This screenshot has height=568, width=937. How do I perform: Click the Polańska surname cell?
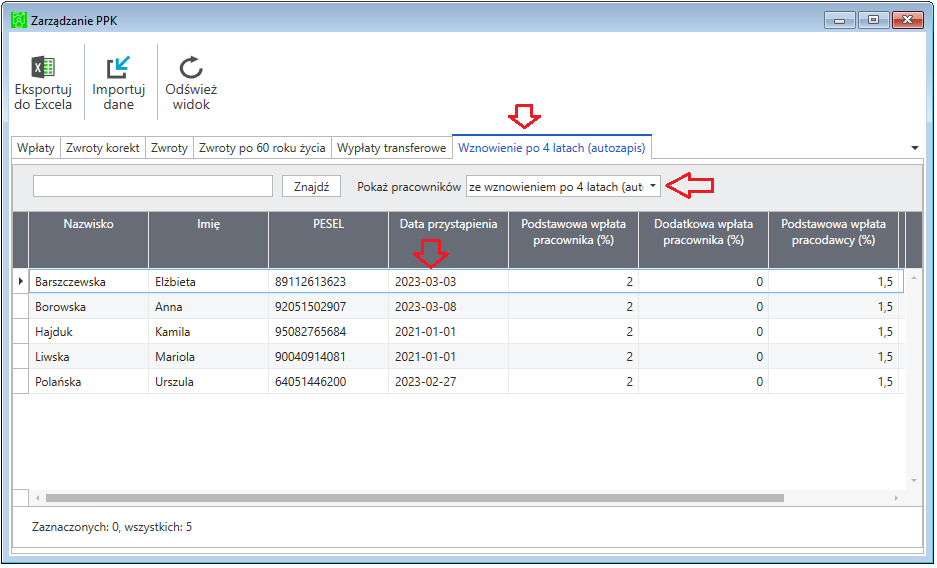[x=88, y=382]
